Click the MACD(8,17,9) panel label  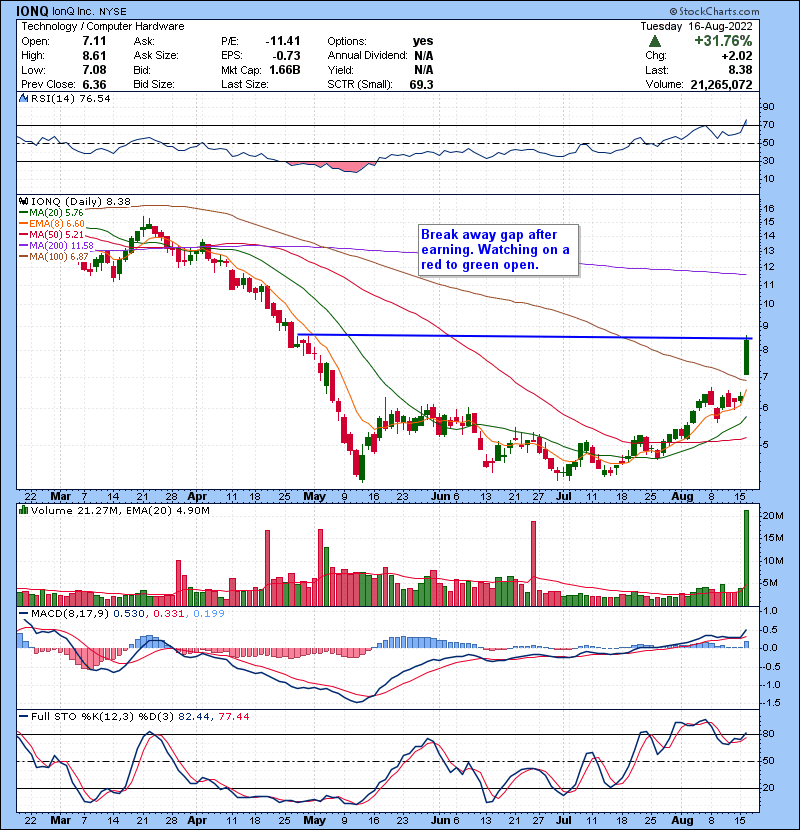(70, 614)
